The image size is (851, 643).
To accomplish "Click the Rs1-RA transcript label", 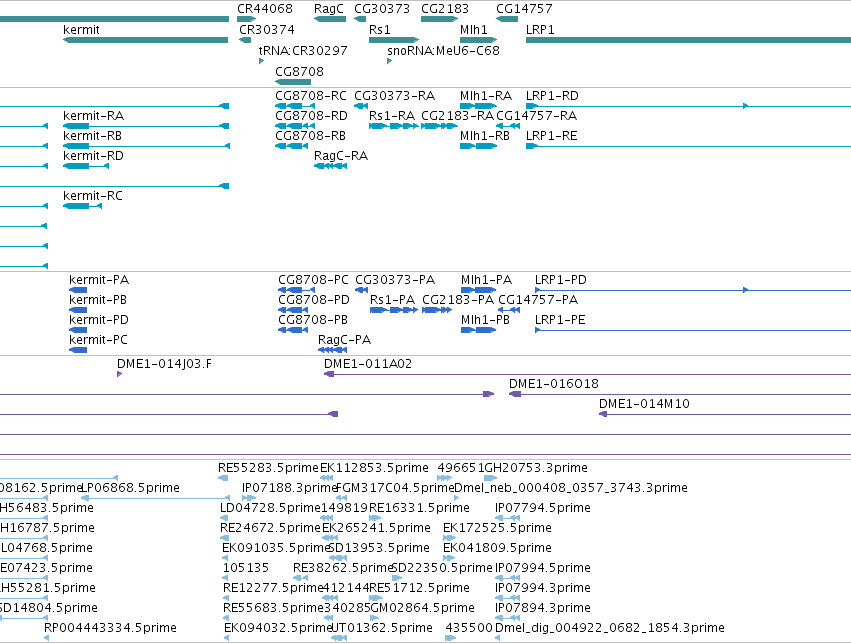I will pos(392,116).
